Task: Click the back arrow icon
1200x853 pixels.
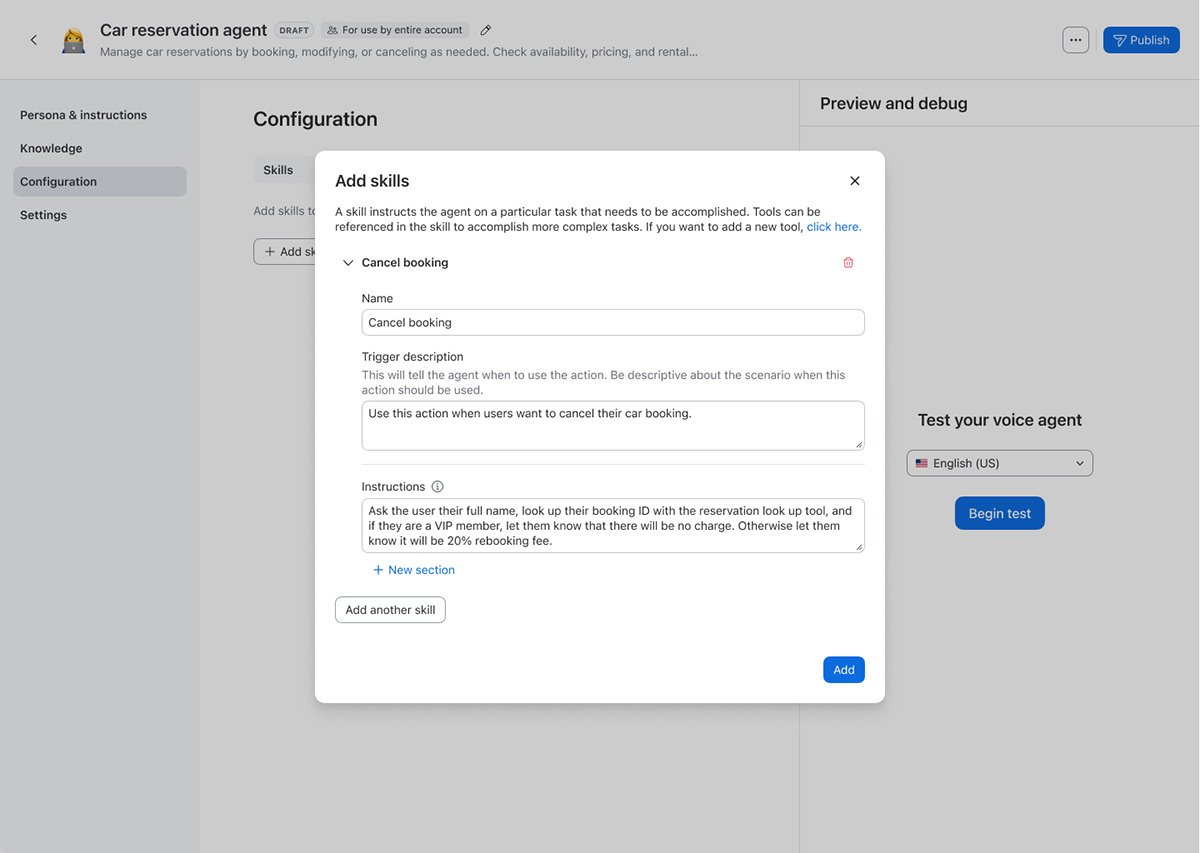Action: (x=34, y=40)
